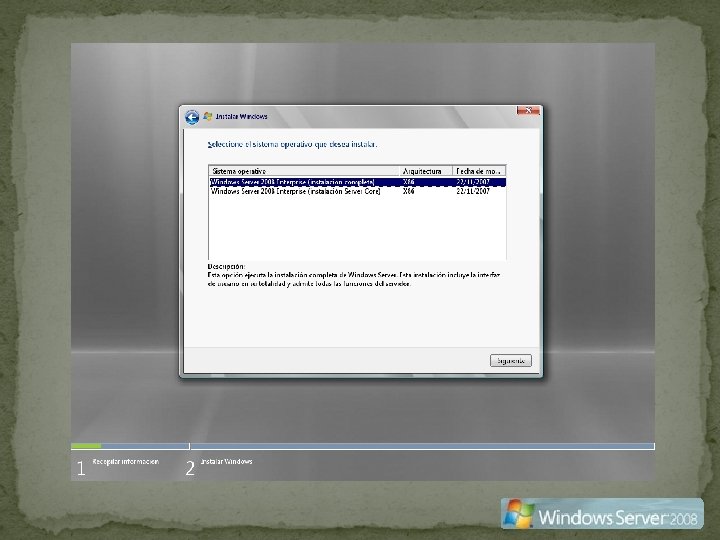Image resolution: width=720 pixels, height=540 pixels.
Task: Click date 22/11/2007 in the Server Core row
Action: (473, 191)
